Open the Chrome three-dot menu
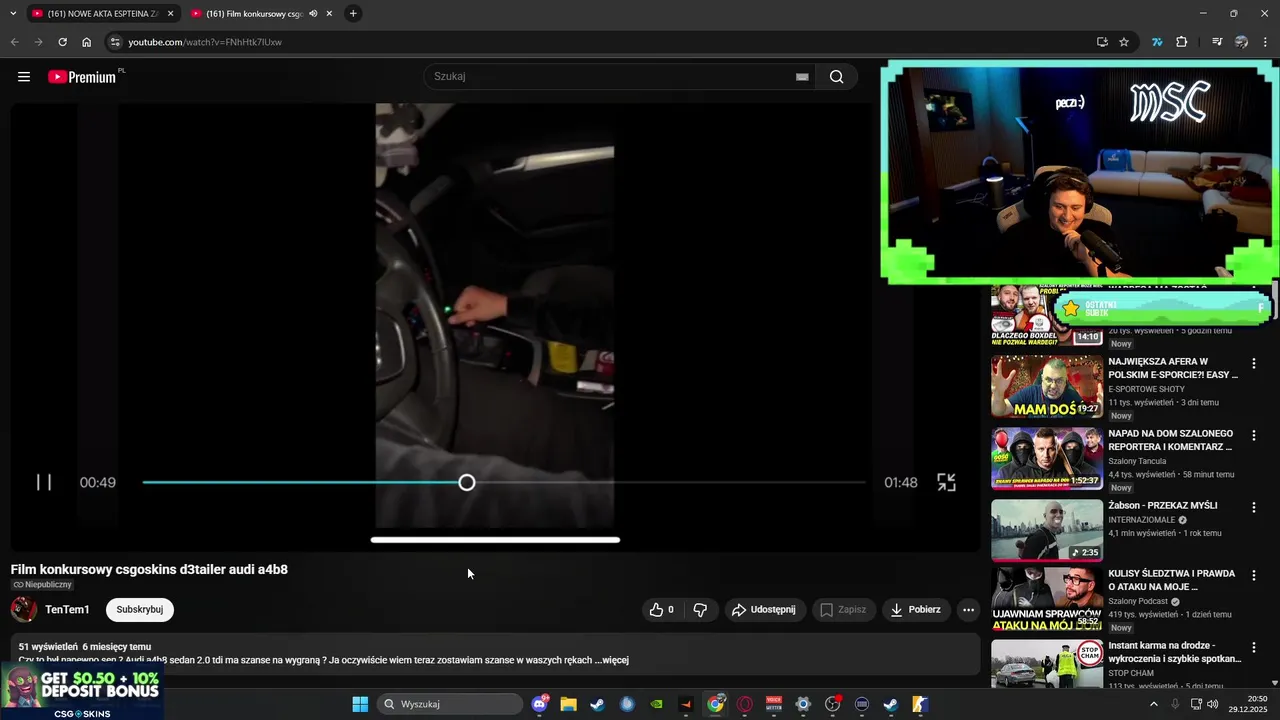 [x=1266, y=42]
